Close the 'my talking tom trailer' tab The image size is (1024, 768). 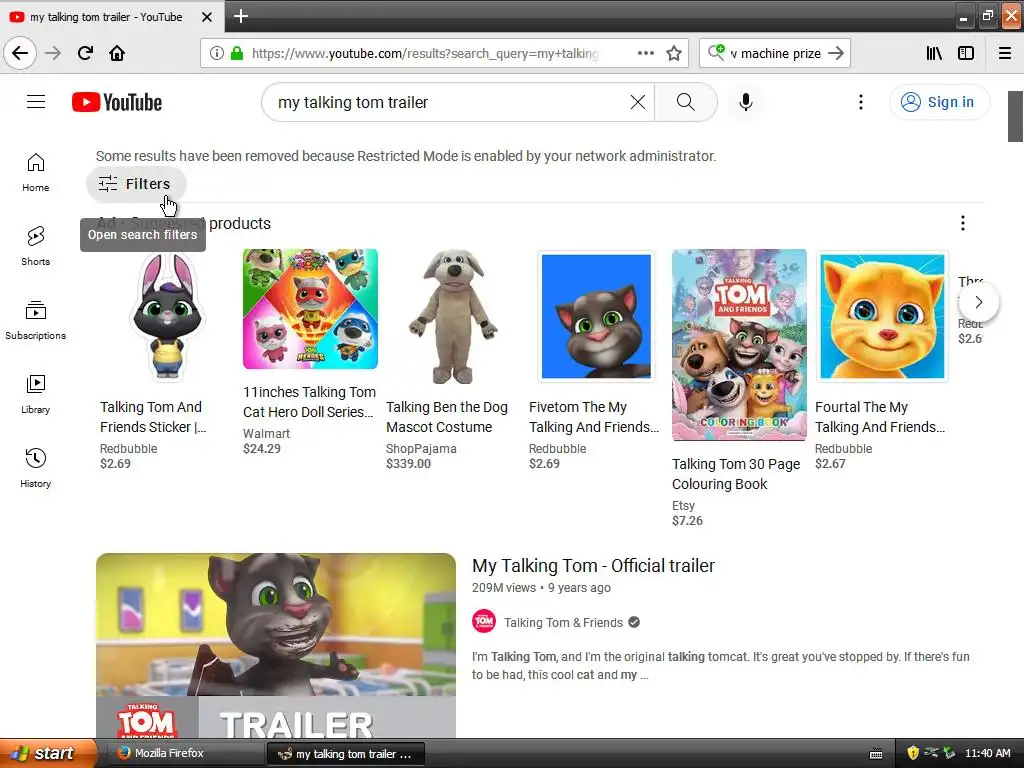coord(206,17)
